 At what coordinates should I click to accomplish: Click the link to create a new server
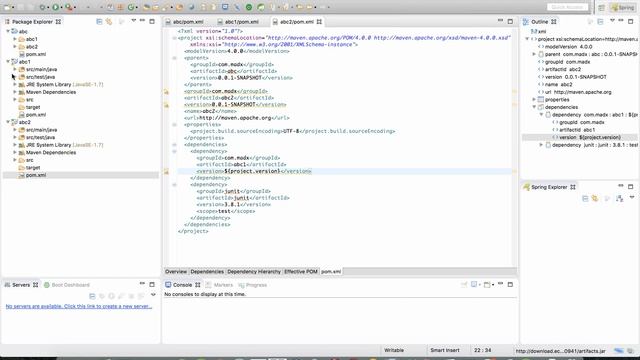[x=79, y=306]
